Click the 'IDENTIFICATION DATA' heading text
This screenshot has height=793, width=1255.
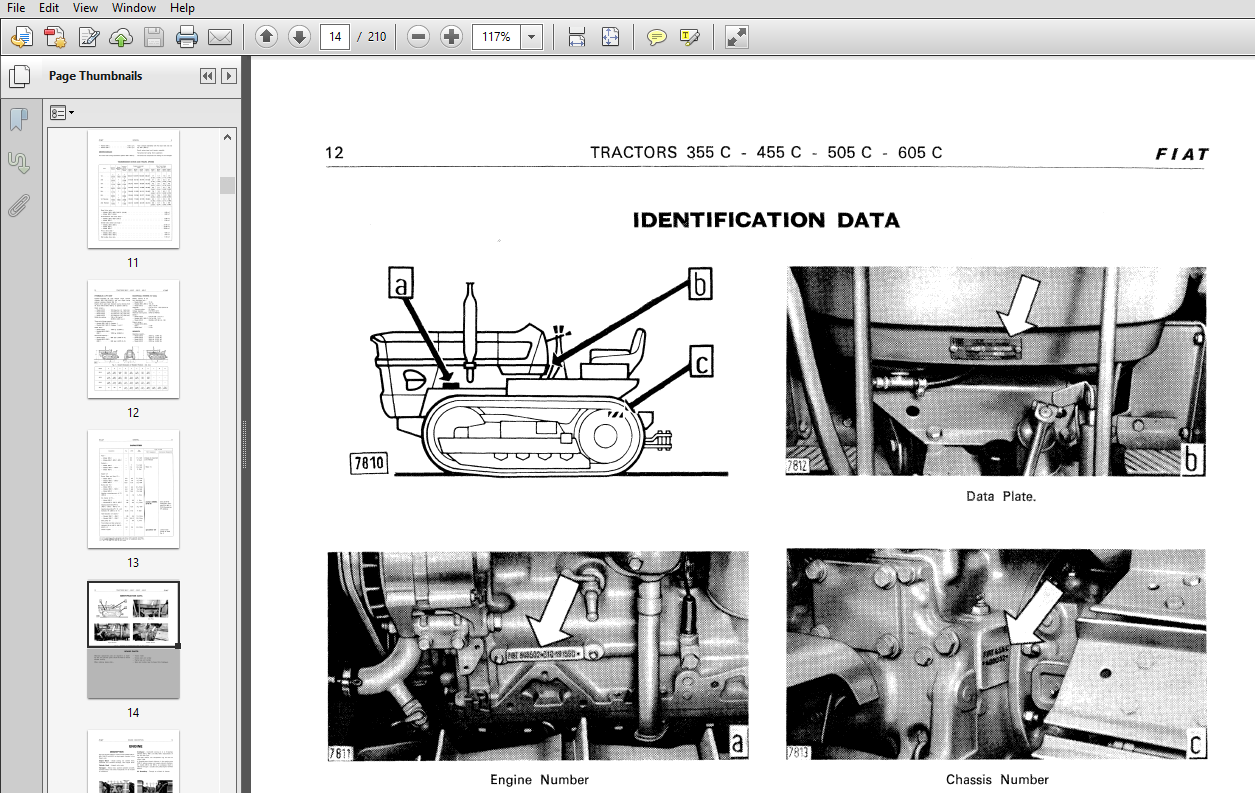pyautogui.click(x=766, y=220)
